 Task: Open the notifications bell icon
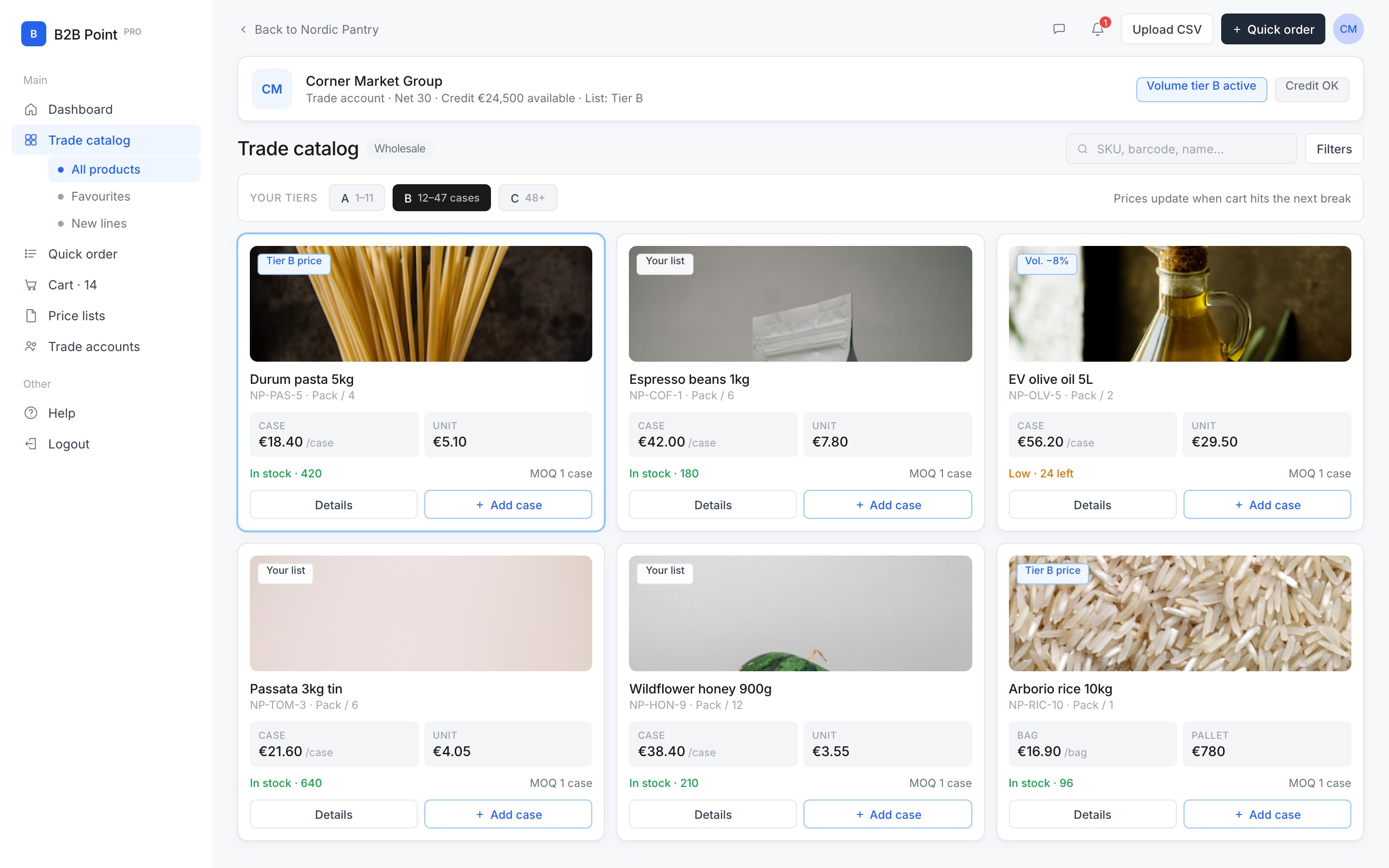pyautogui.click(x=1097, y=29)
